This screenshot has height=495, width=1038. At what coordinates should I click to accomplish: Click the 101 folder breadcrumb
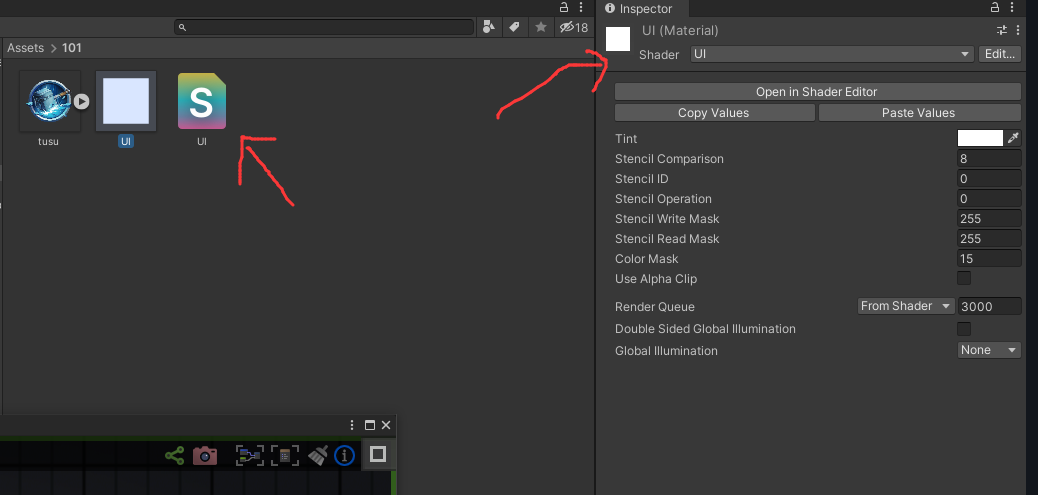[71, 48]
